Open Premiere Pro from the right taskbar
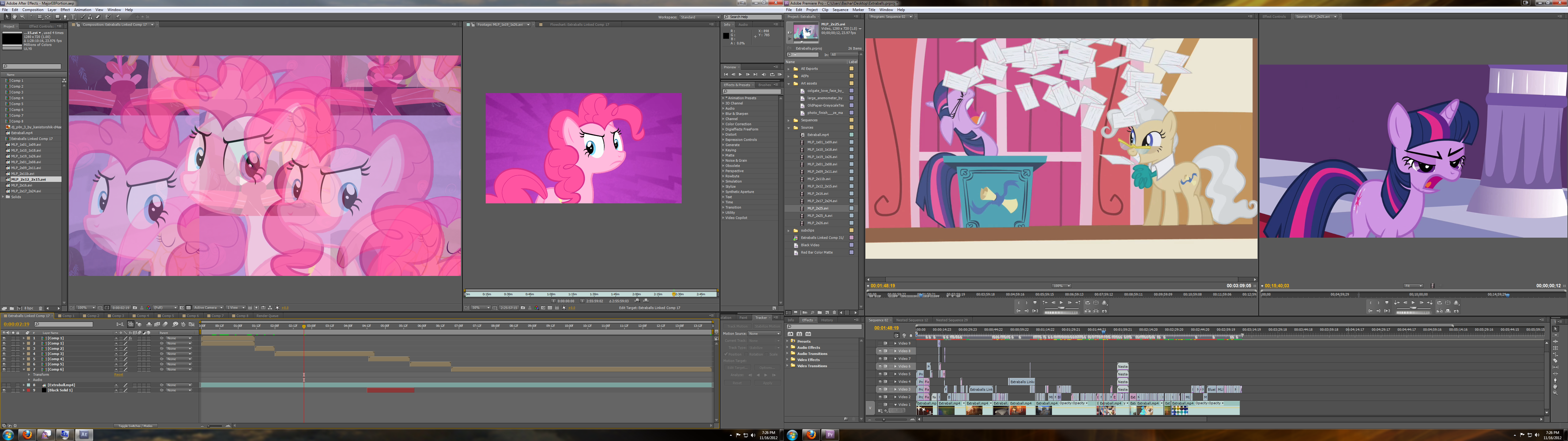This screenshot has height=441, width=1568. tap(830, 434)
